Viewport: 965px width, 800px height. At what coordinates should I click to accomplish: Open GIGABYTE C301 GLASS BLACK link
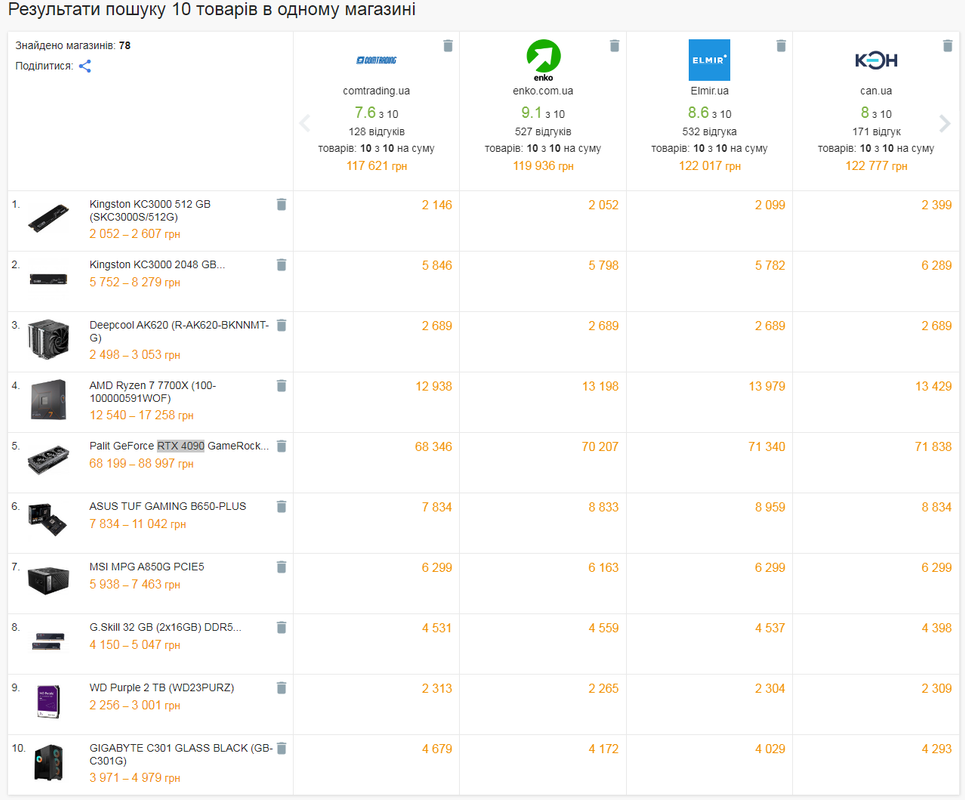tap(181, 754)
